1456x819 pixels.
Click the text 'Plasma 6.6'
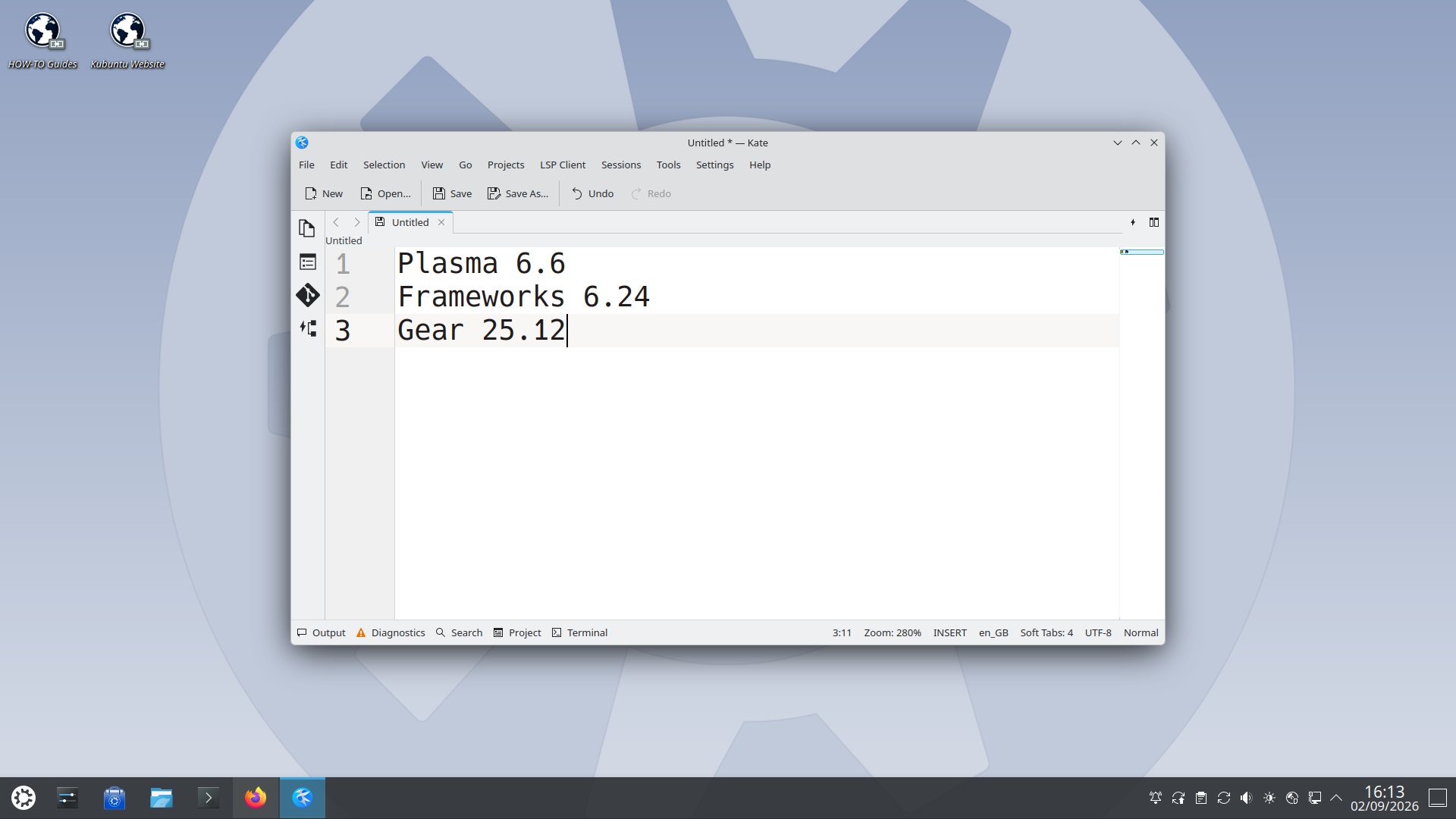[482, 264]
